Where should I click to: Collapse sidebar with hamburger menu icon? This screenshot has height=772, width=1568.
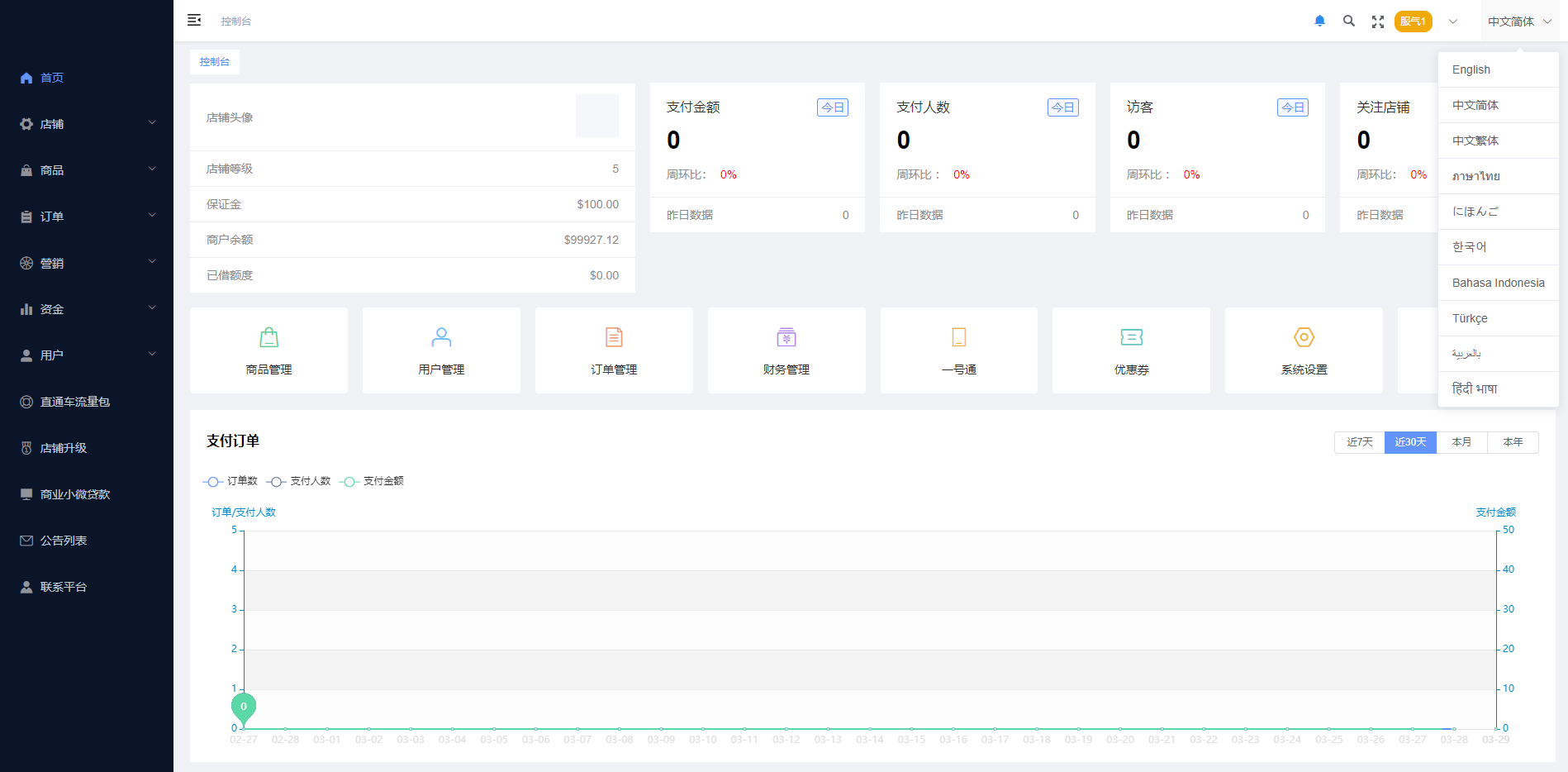click(194, 21)
